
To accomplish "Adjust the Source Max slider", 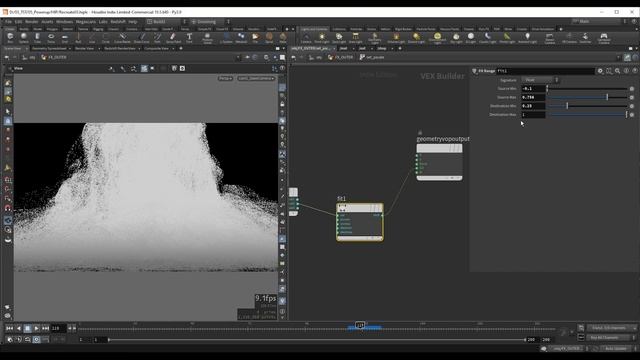I will (587, 97).
